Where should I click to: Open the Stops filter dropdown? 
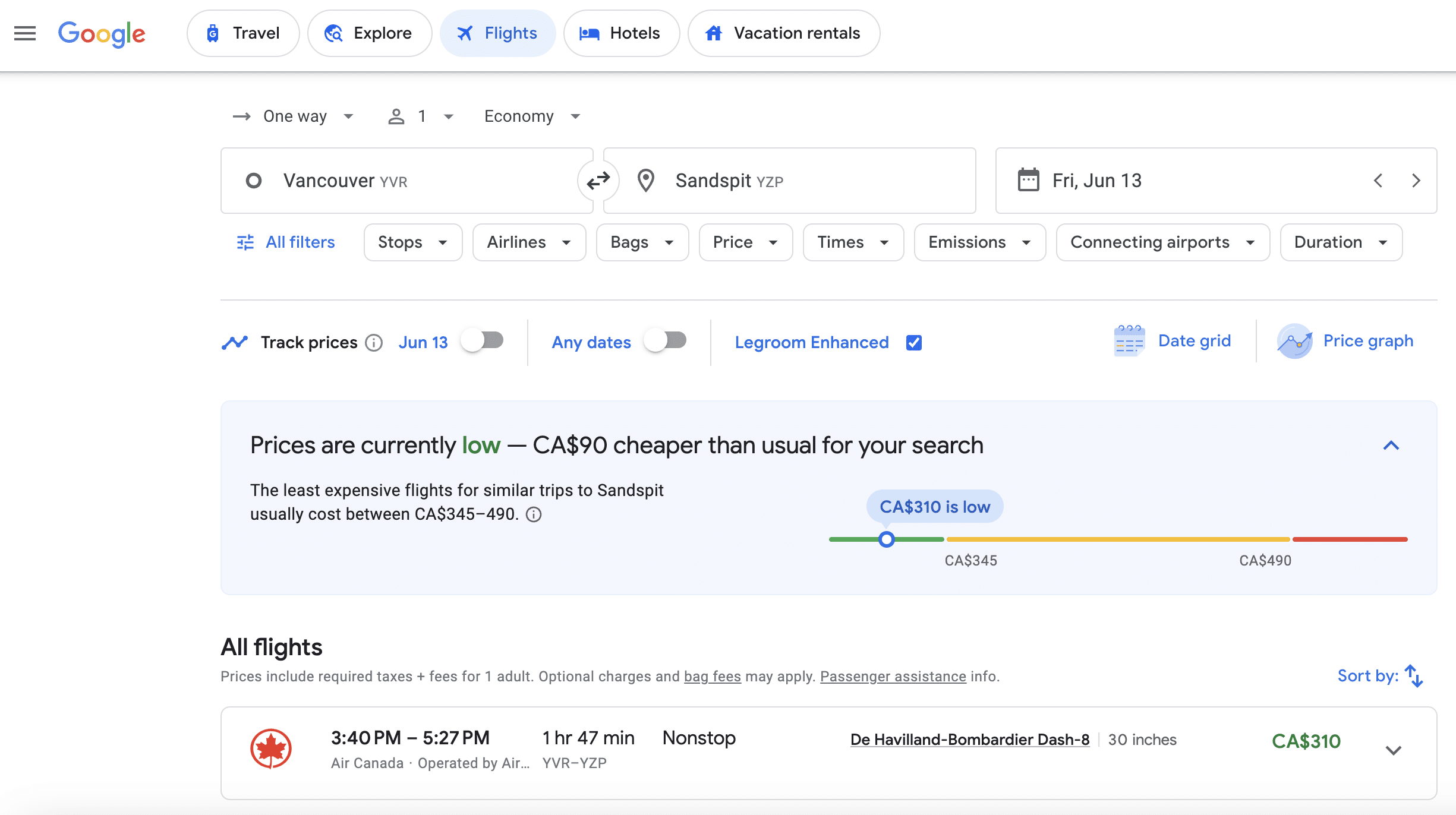pyautogui.click(x=412, y=242)
